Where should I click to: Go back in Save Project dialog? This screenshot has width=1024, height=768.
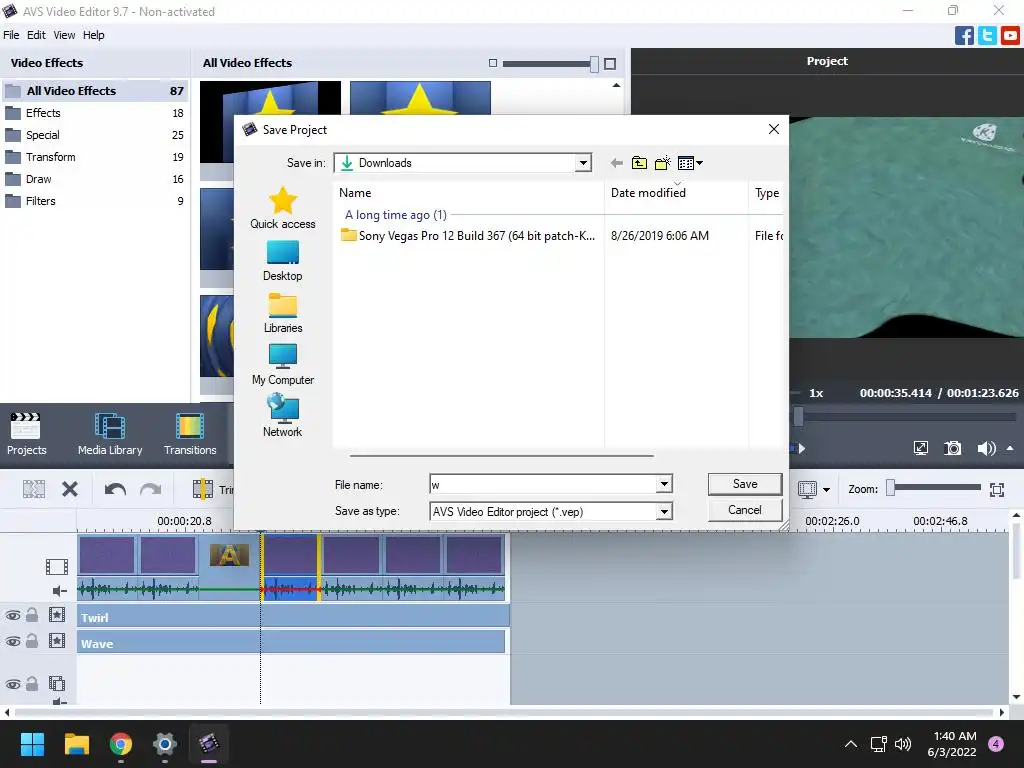click(616, 163)
